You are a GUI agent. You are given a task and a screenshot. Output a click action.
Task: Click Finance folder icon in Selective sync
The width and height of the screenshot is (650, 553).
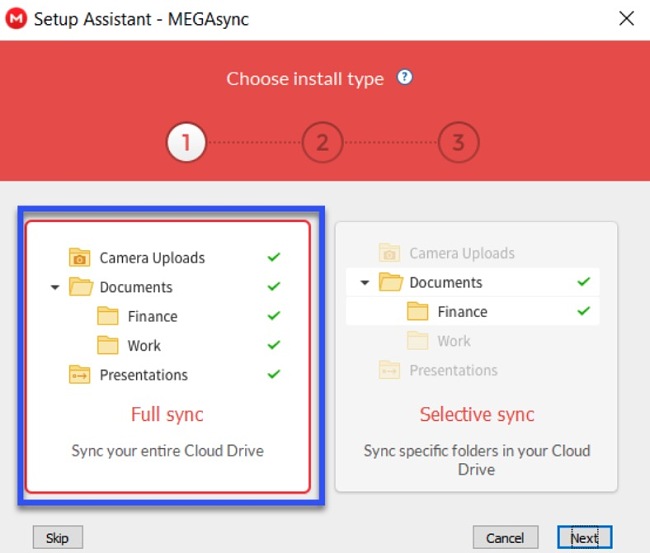pyautogui.click(x=417, y=311)
